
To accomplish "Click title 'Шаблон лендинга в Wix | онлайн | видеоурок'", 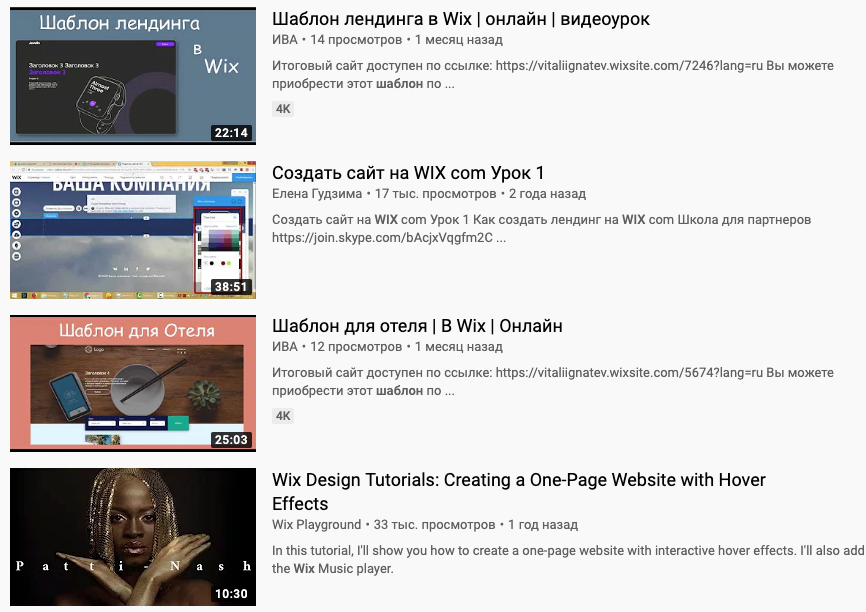I will pyautogui.click(x=461, y=19).
